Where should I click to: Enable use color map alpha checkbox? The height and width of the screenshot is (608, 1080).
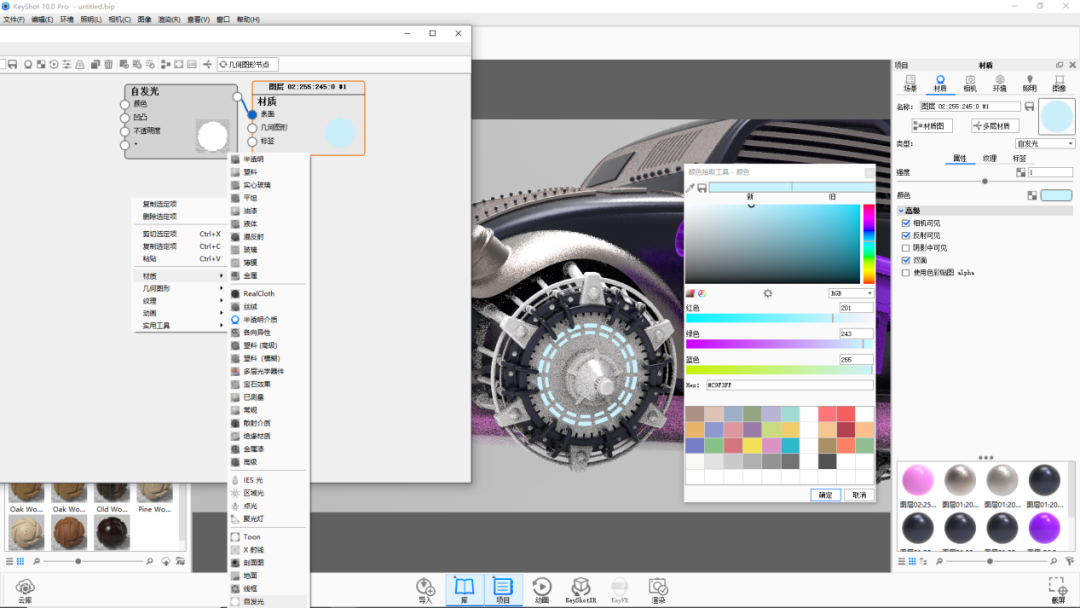pos(906,273)
